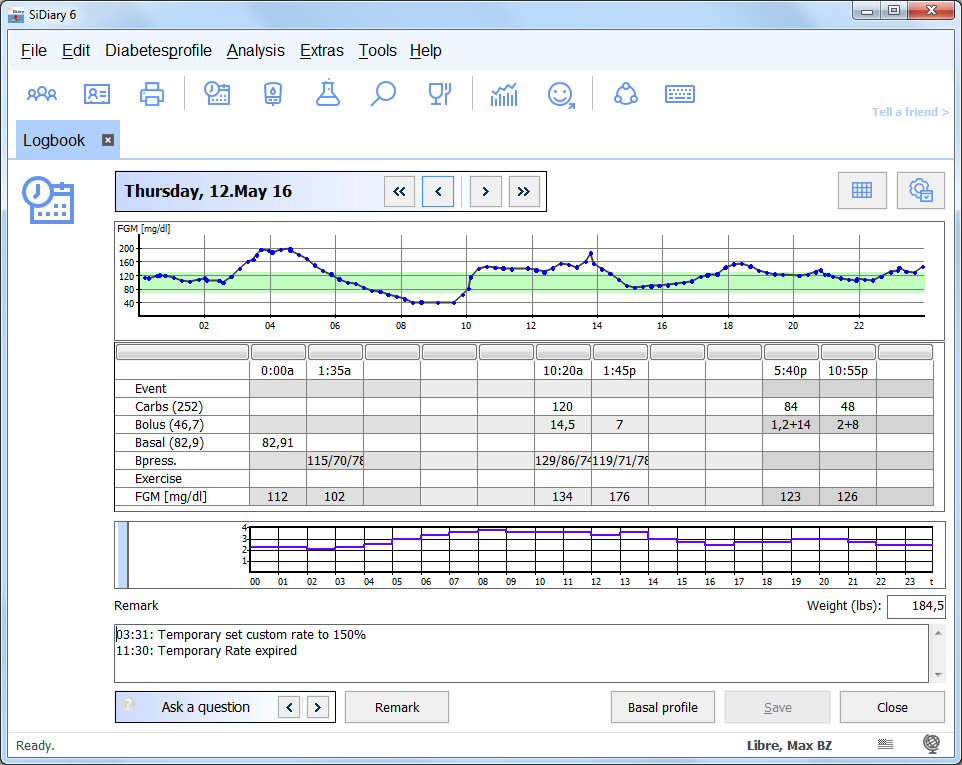Screen dimensions: 962x765
Task: Go to previous day with single left arrow
Action: coord(438,191)
